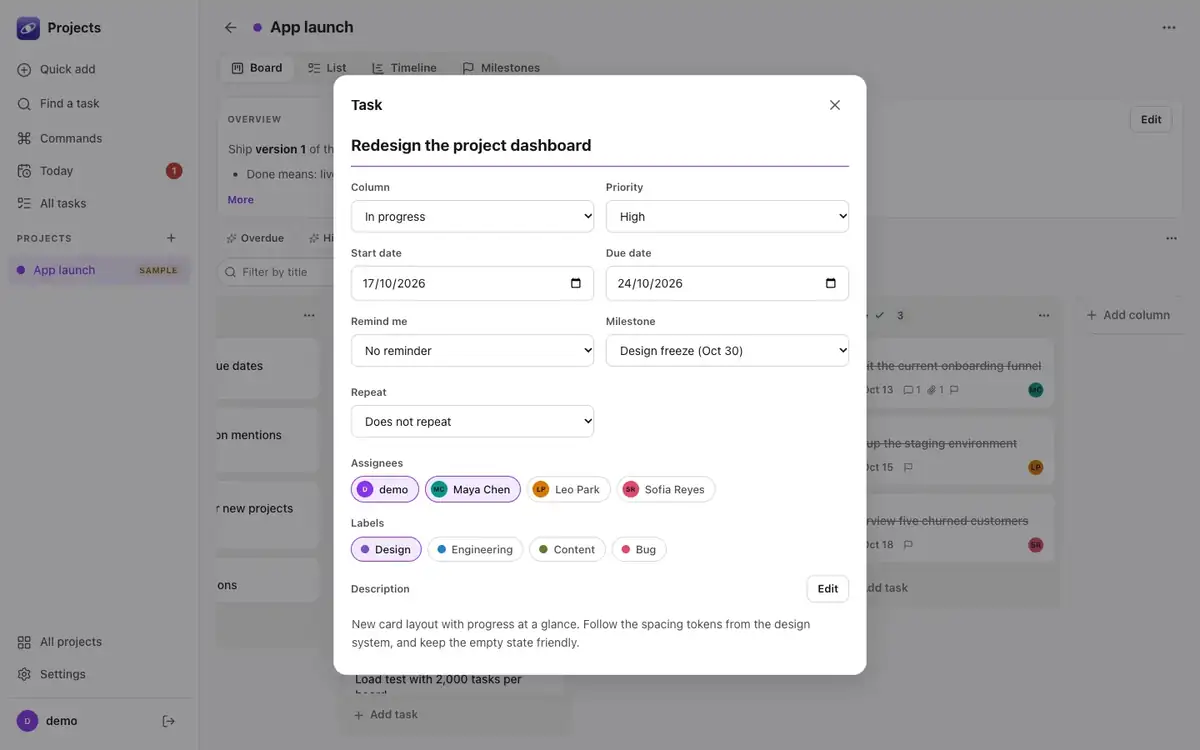This screenshot has width=1200, height=750.
Task: Click the Quick add plus icon
Action: 24,70
